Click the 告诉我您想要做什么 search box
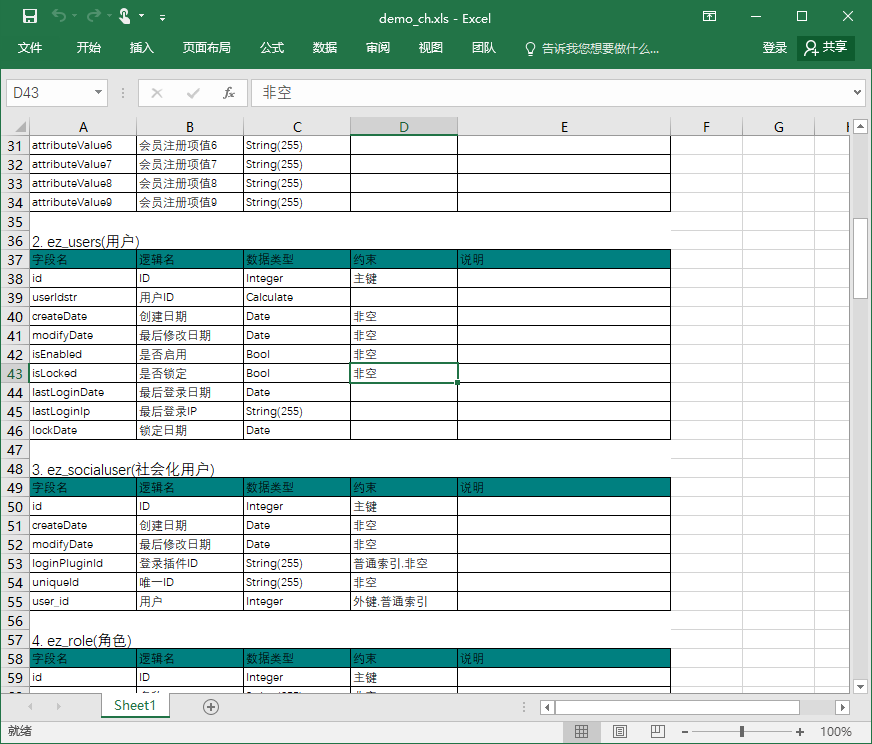This screenshot has width=872, height=744. pyautogui.click(x=592, y=49)
